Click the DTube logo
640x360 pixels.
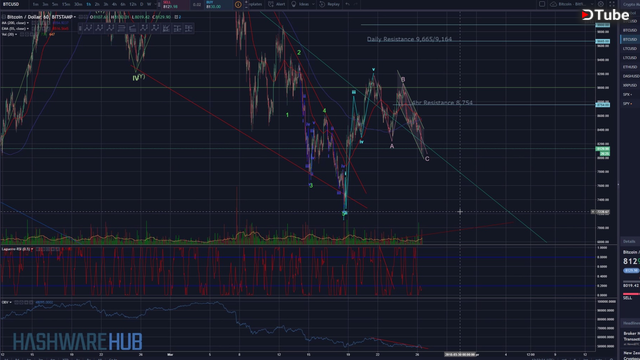pos(605,15)
